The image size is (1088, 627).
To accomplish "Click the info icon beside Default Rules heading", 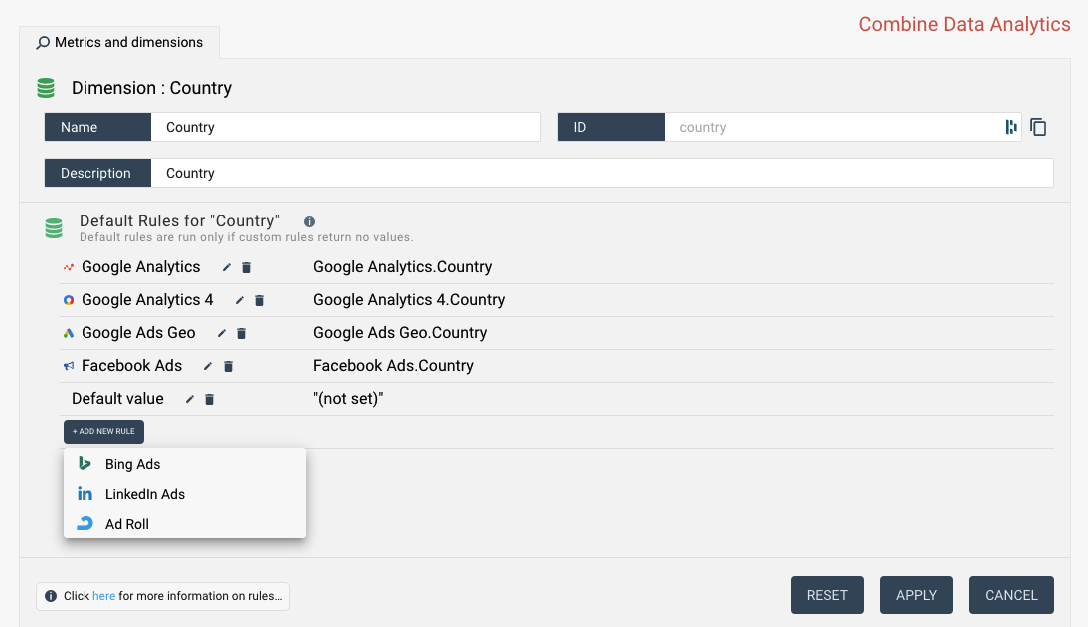I will pyautogui.click(x=309, y=221).
